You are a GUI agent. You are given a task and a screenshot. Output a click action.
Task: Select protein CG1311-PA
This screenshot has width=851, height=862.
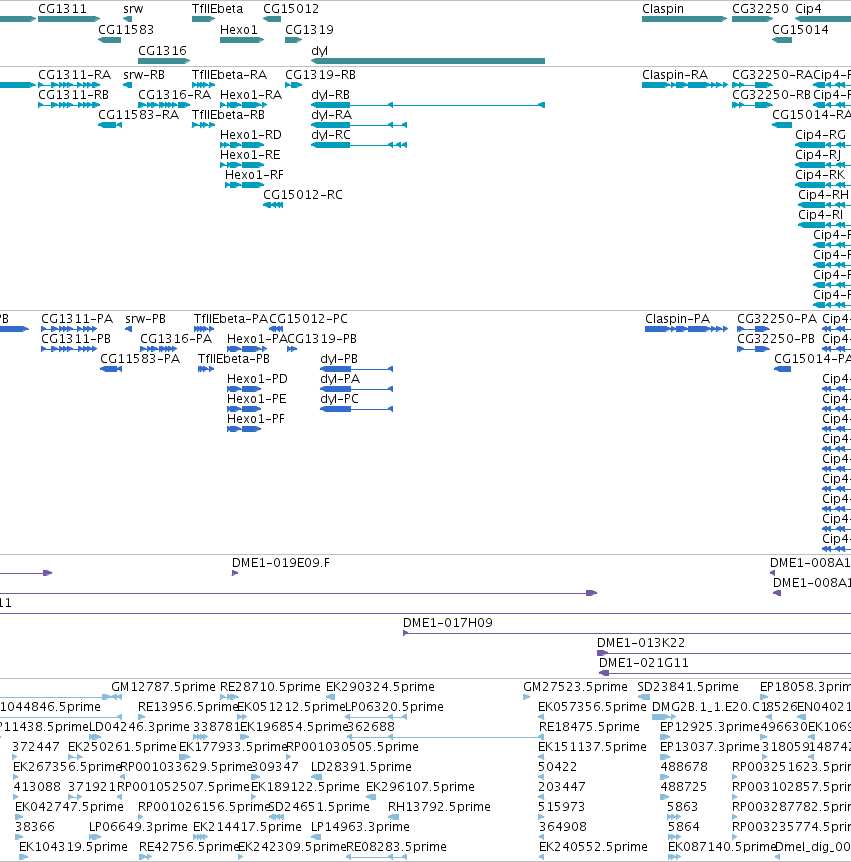point(77,319)
